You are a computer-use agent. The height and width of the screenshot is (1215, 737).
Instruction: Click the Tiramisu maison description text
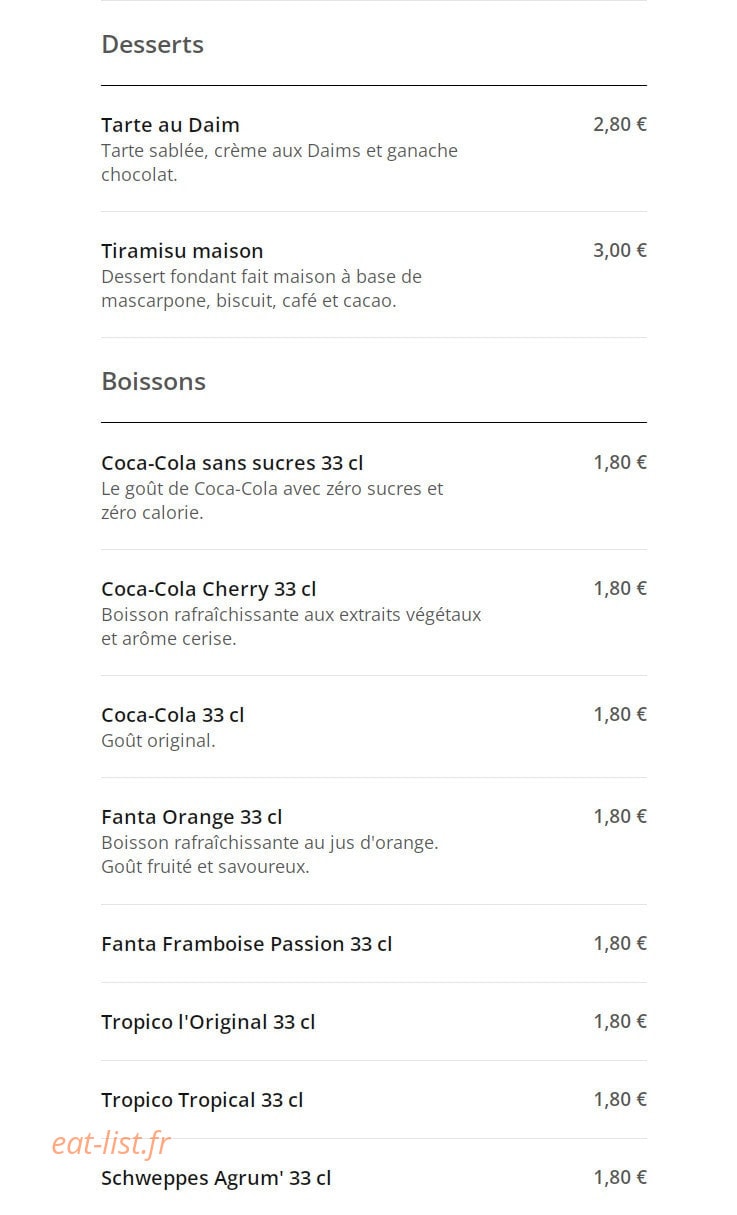[x=262, y=289]
